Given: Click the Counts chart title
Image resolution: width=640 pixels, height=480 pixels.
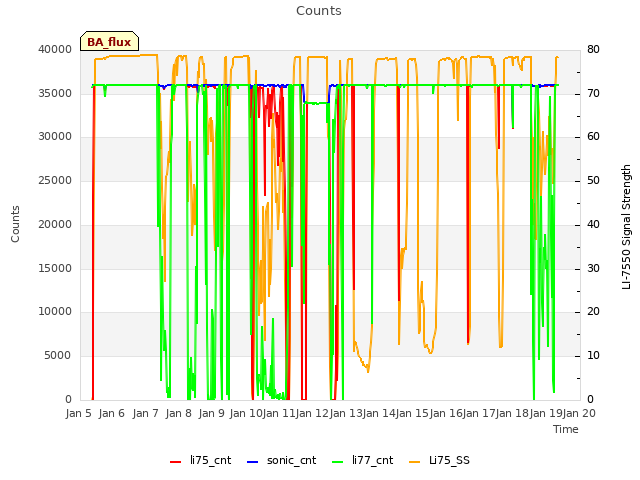Looking at the screenshot, I should click(319, 11).
